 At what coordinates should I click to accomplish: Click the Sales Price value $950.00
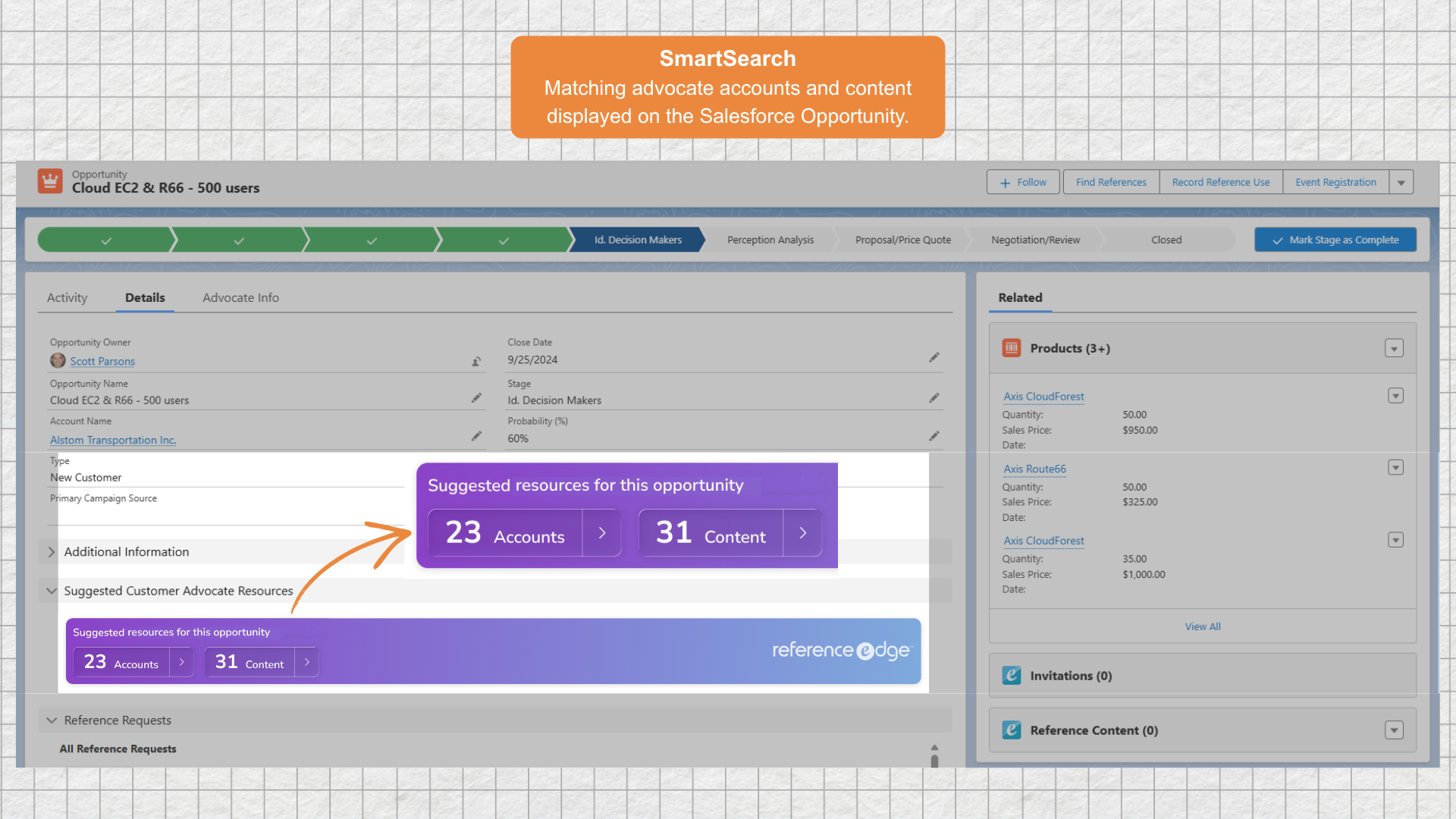(1140, 430)
